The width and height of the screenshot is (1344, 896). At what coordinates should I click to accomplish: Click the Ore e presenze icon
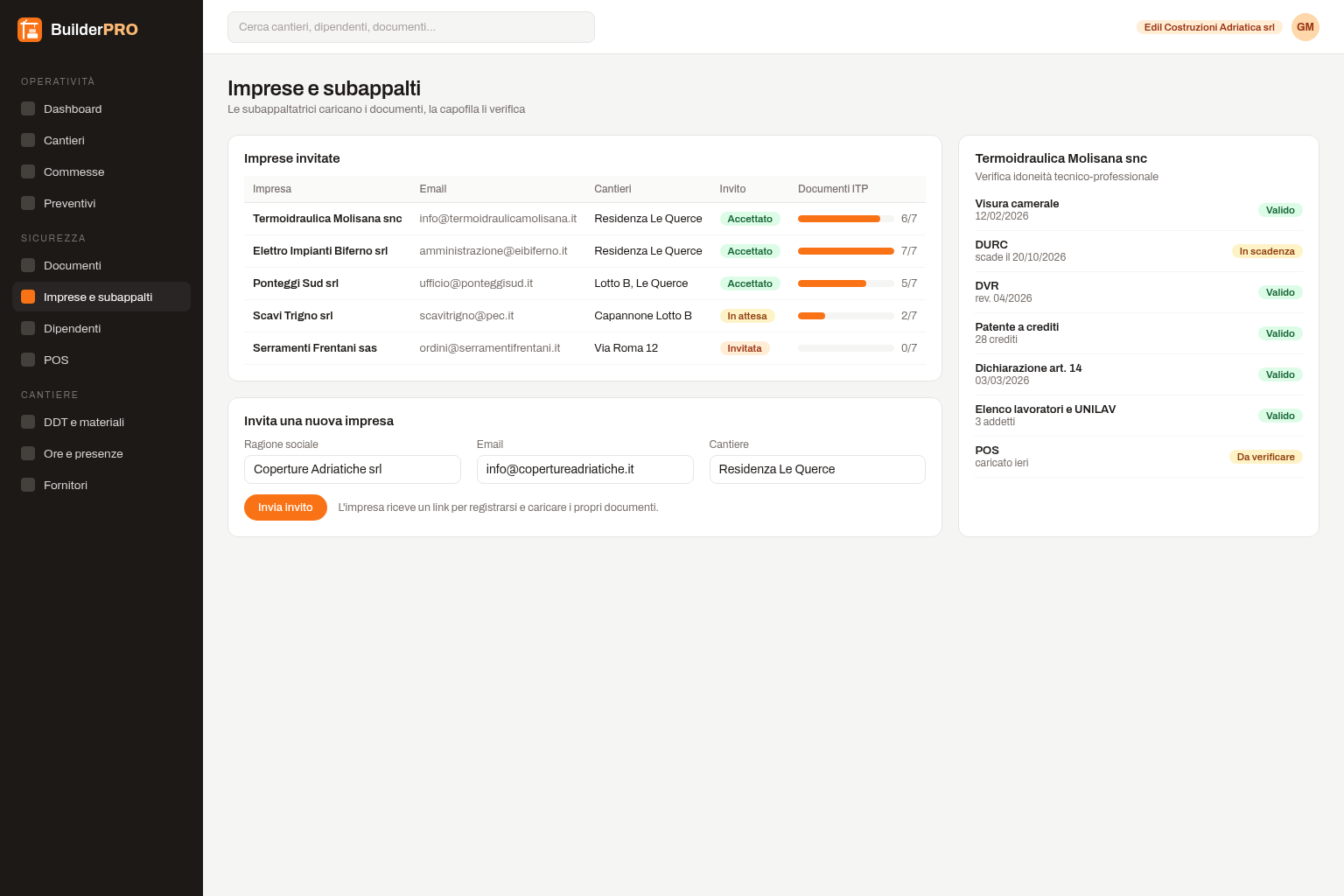(x=28, y=453)
